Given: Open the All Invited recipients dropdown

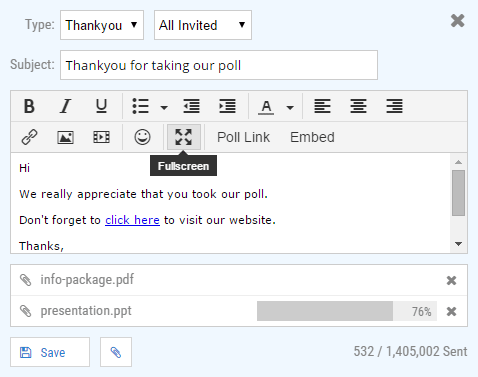Looking at the screenshot, I should [203, 25].
